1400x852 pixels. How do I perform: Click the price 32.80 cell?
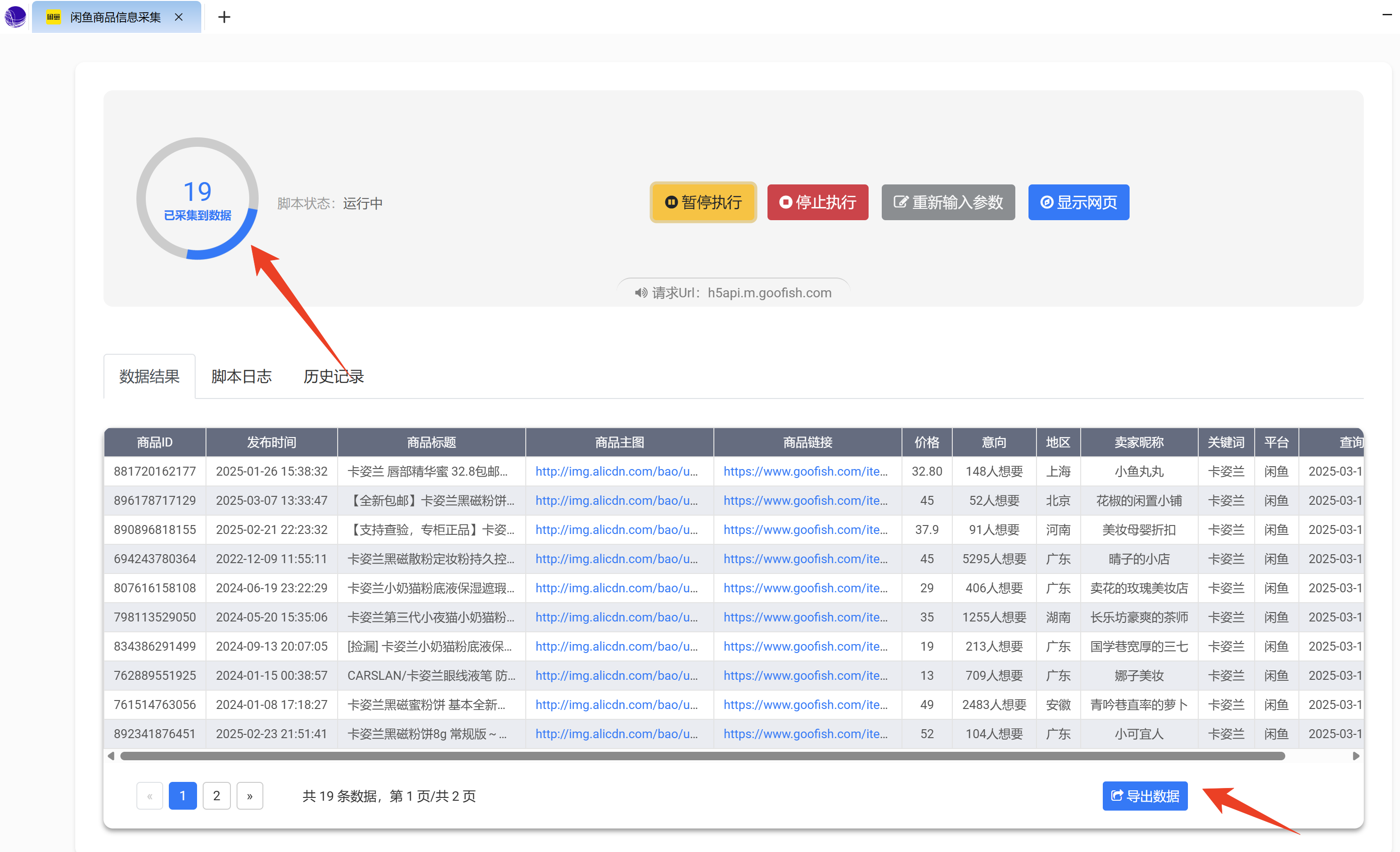pos(927,471)
